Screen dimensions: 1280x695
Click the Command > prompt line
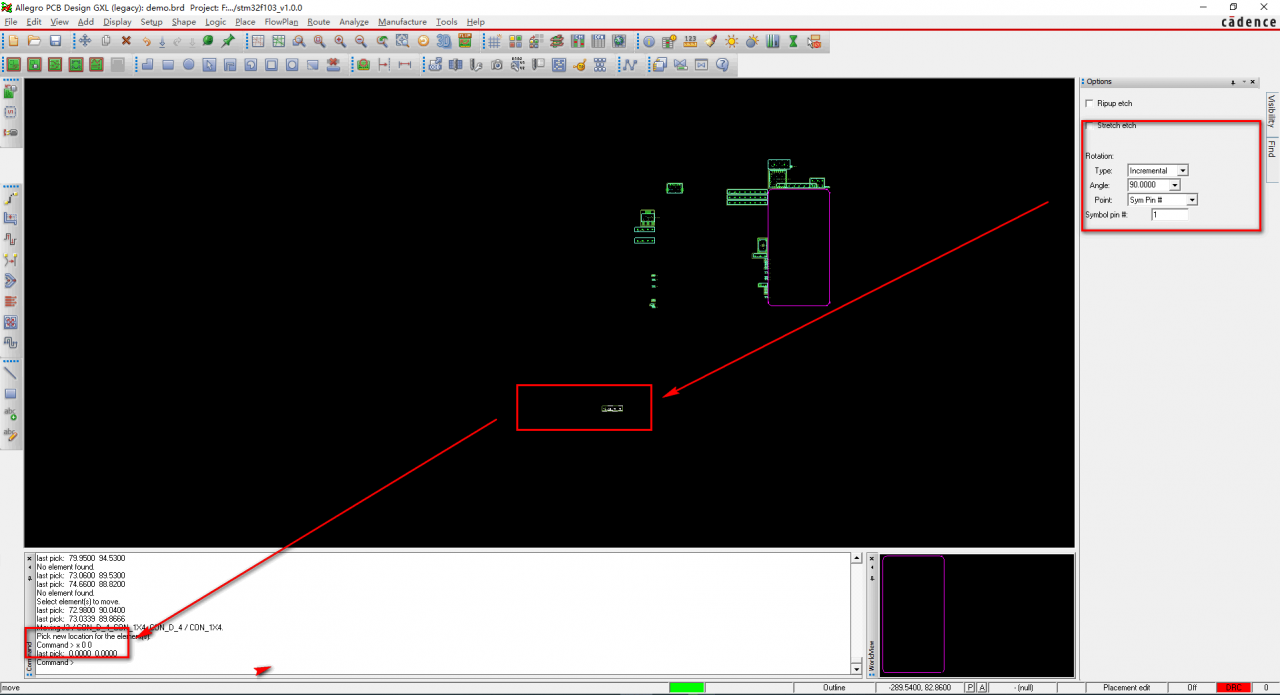click(x=53, y=662)
